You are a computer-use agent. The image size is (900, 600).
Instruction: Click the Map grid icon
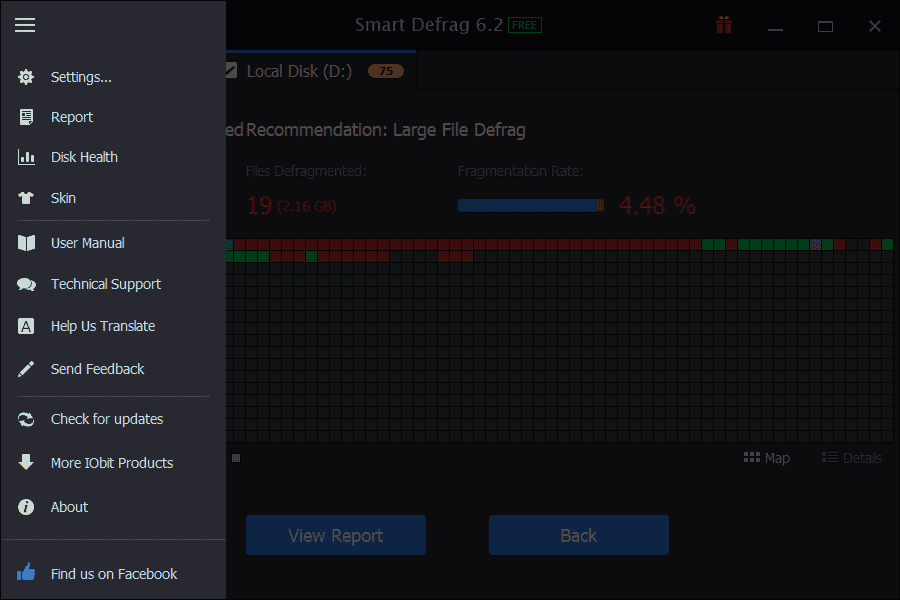point(751,458)
